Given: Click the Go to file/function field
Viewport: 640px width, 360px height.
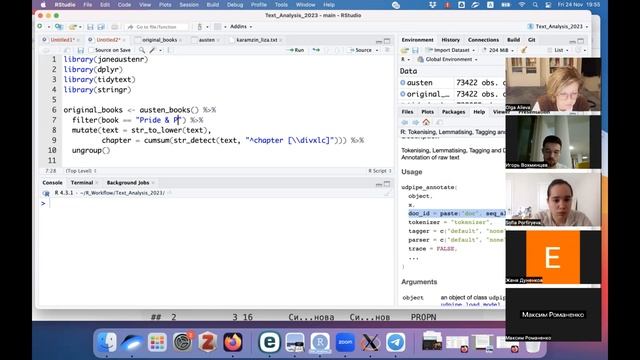Looking at the screenshot, I should click(x=157, y=27).
